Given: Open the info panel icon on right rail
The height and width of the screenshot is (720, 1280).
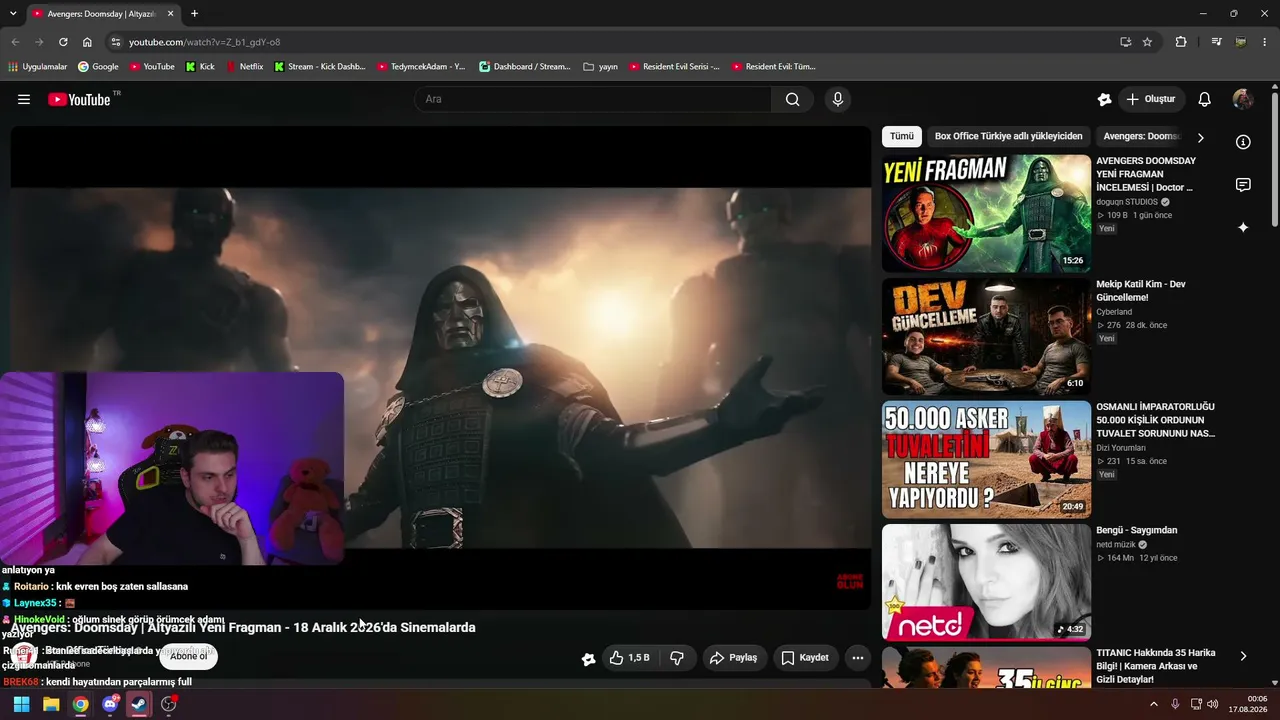Looking at the screenshot, I should point(1243,142).
